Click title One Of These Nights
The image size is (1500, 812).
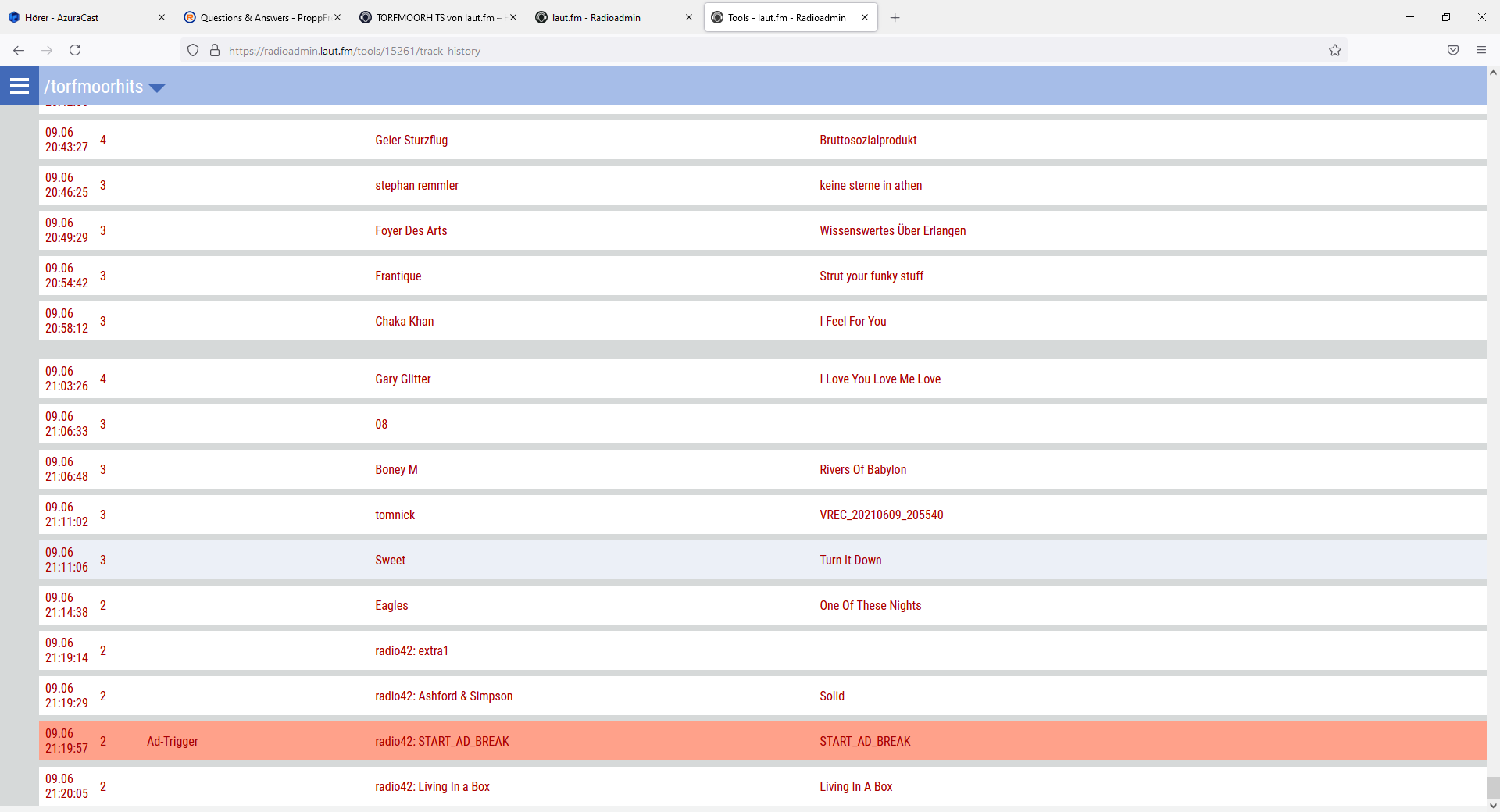[870, 606]
